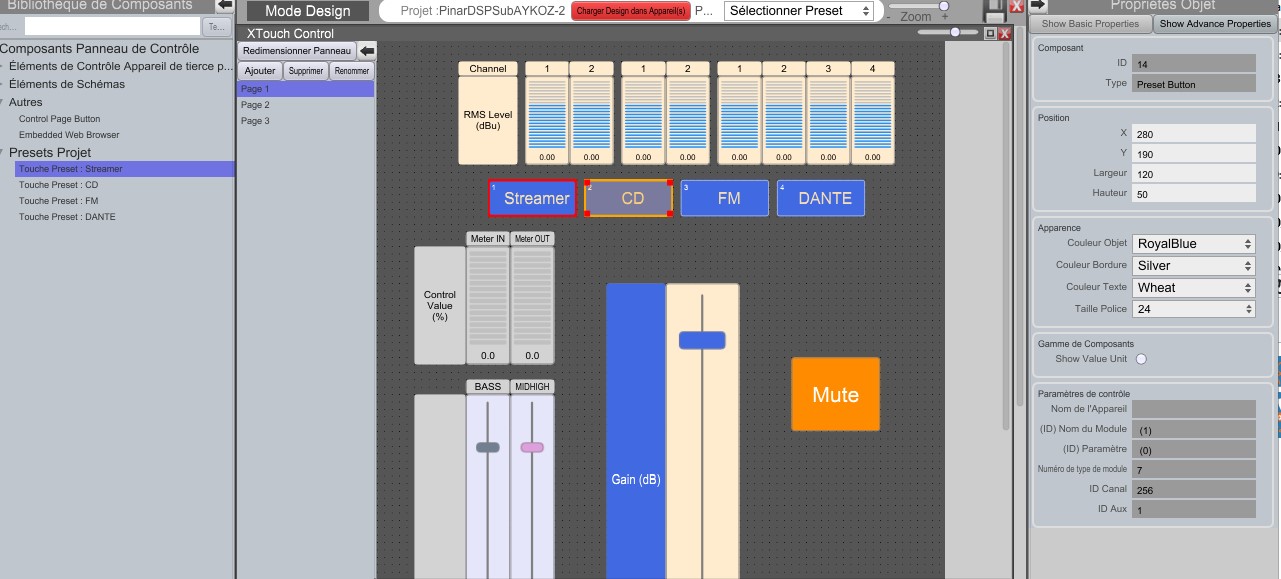1281x579 pixels.
Task: Select the DANTE preset button on canvas
Action: [821, 198]
